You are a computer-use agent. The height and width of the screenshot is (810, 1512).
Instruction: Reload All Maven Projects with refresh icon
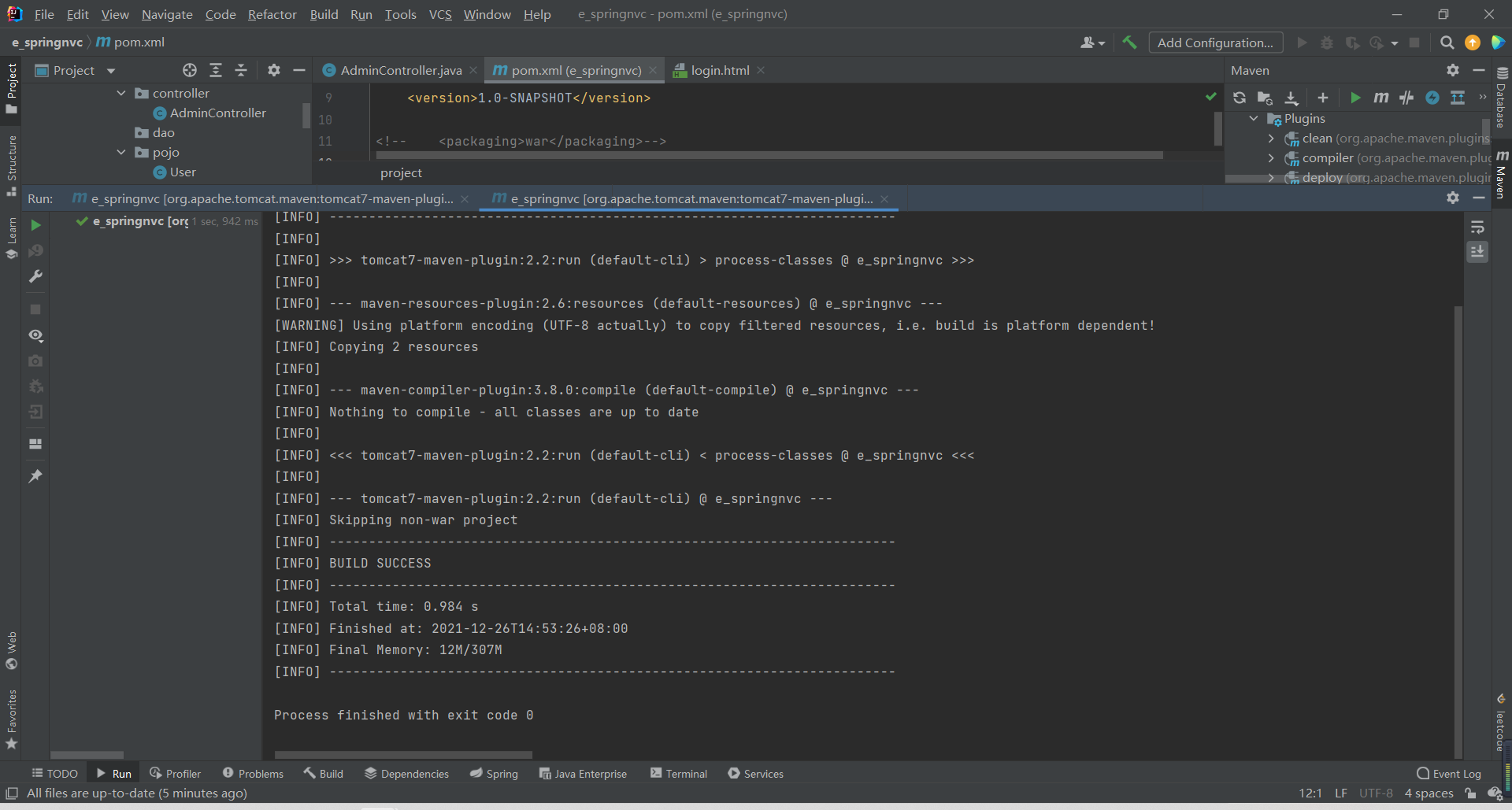[x=1240, y=98]
